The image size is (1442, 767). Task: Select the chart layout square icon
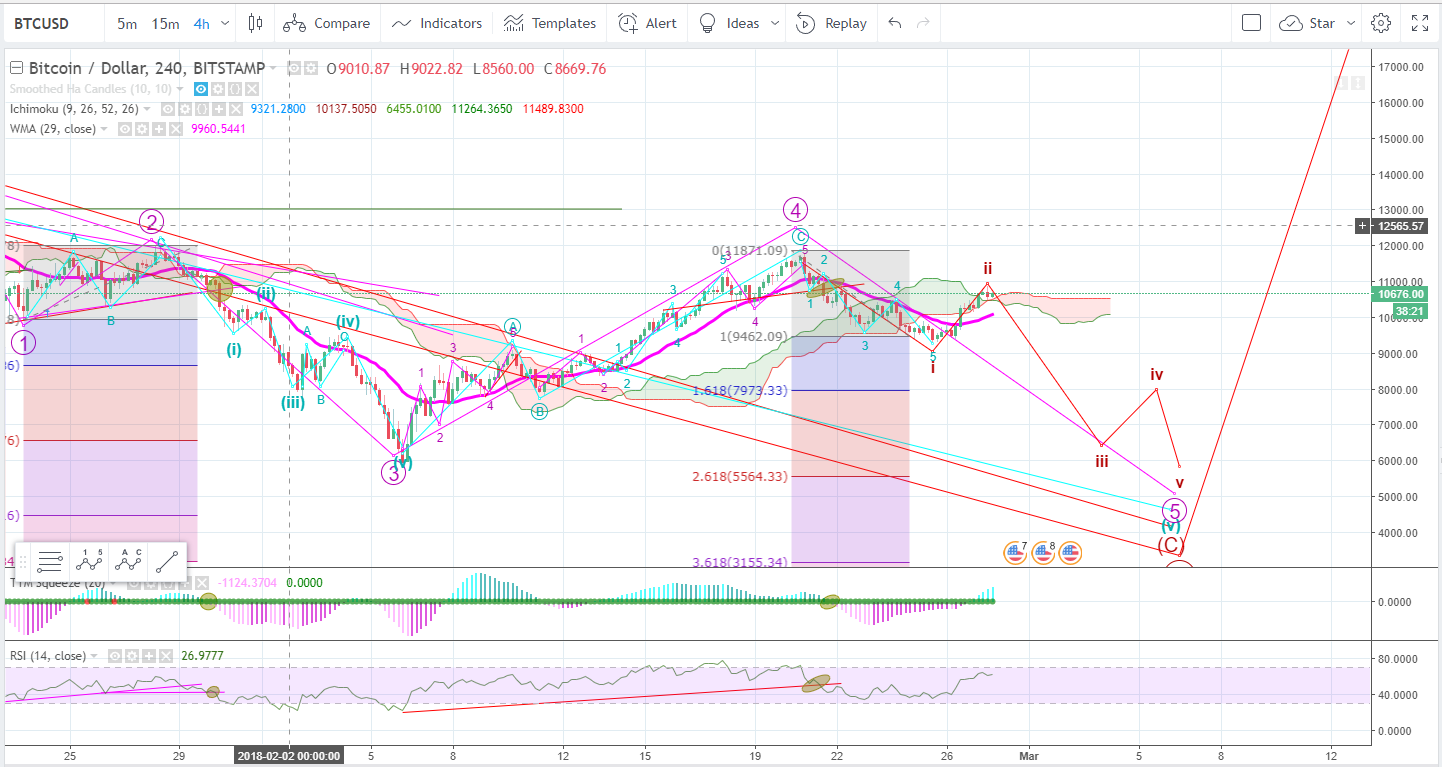click(1251, 23)
